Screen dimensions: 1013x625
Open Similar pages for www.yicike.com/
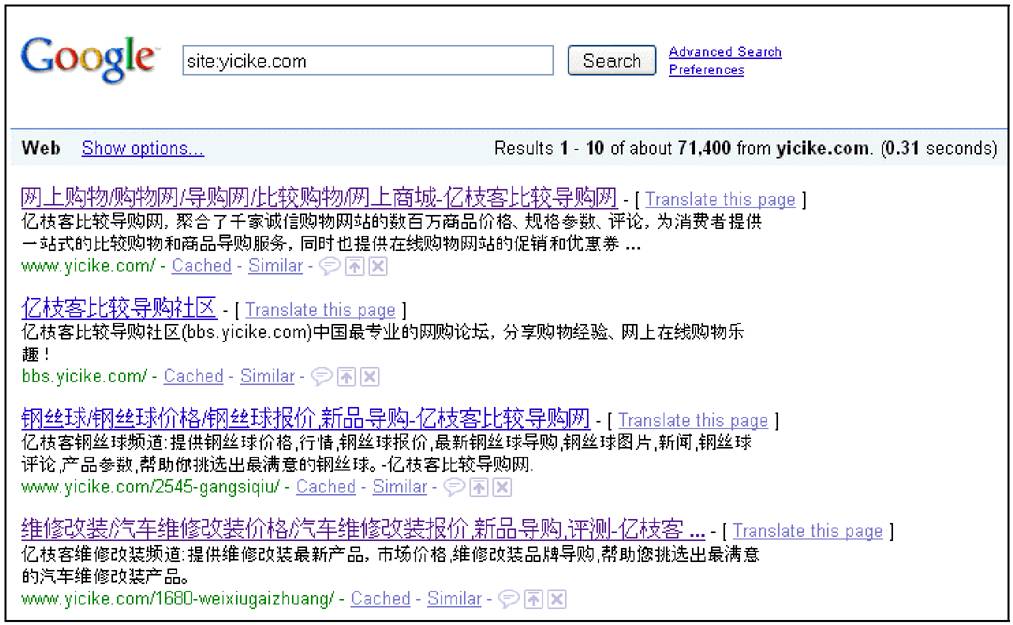pyautogui.click(x=276, y=266)
